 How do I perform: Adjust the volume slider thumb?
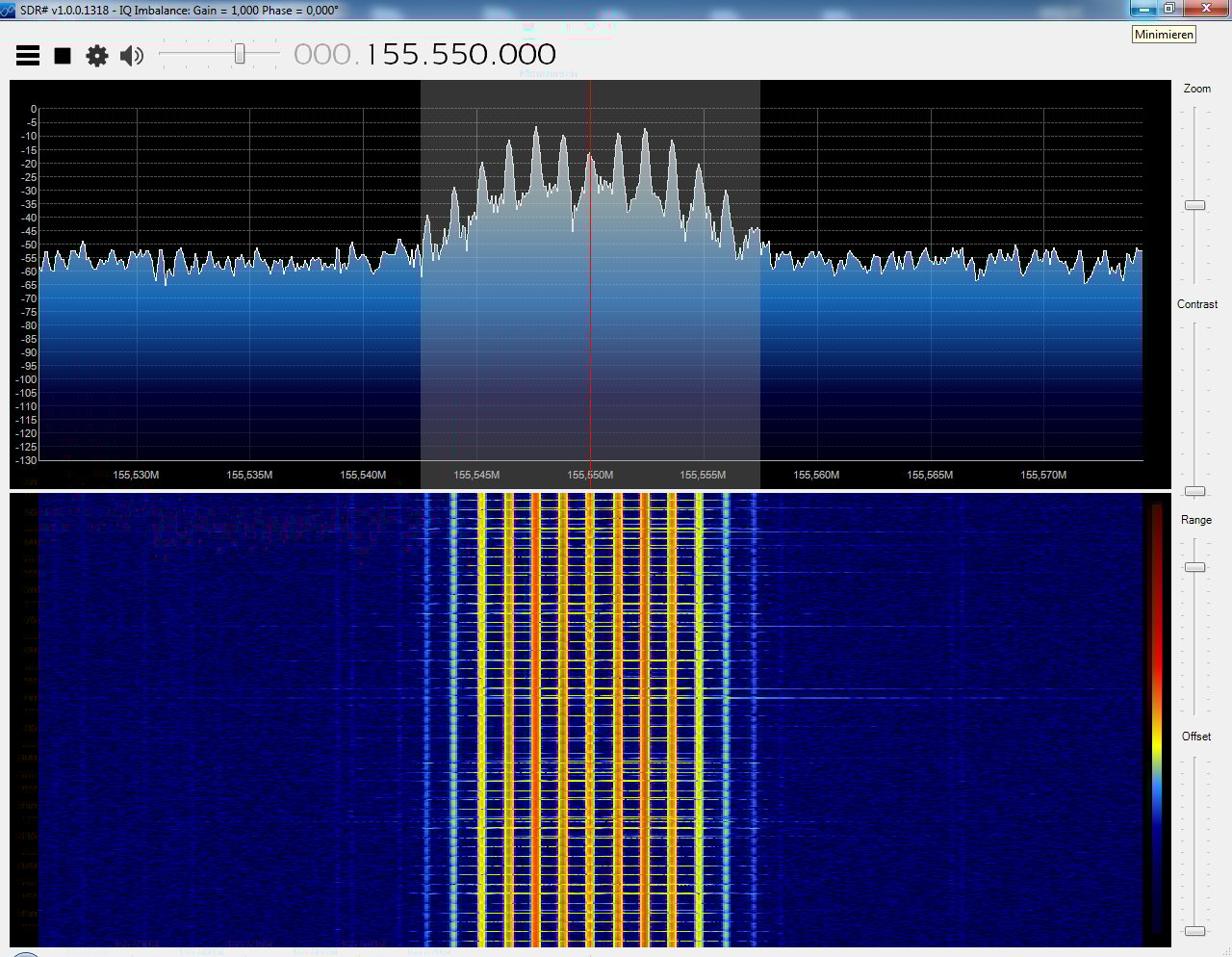[240, 54]
